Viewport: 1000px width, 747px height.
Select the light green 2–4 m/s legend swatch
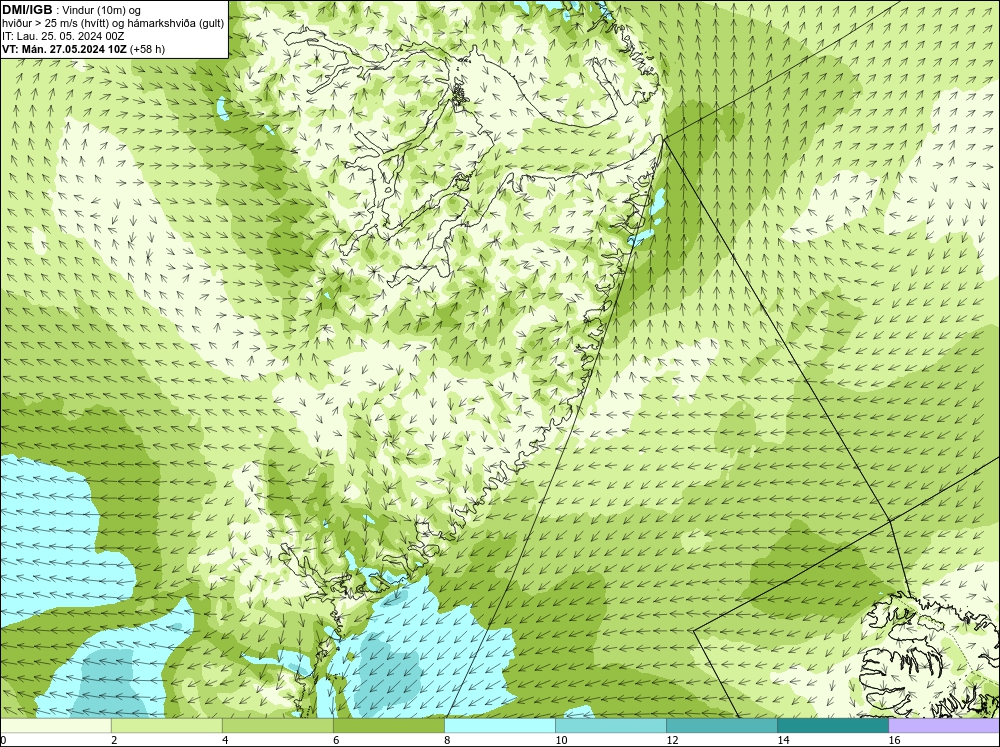[166, 725]
